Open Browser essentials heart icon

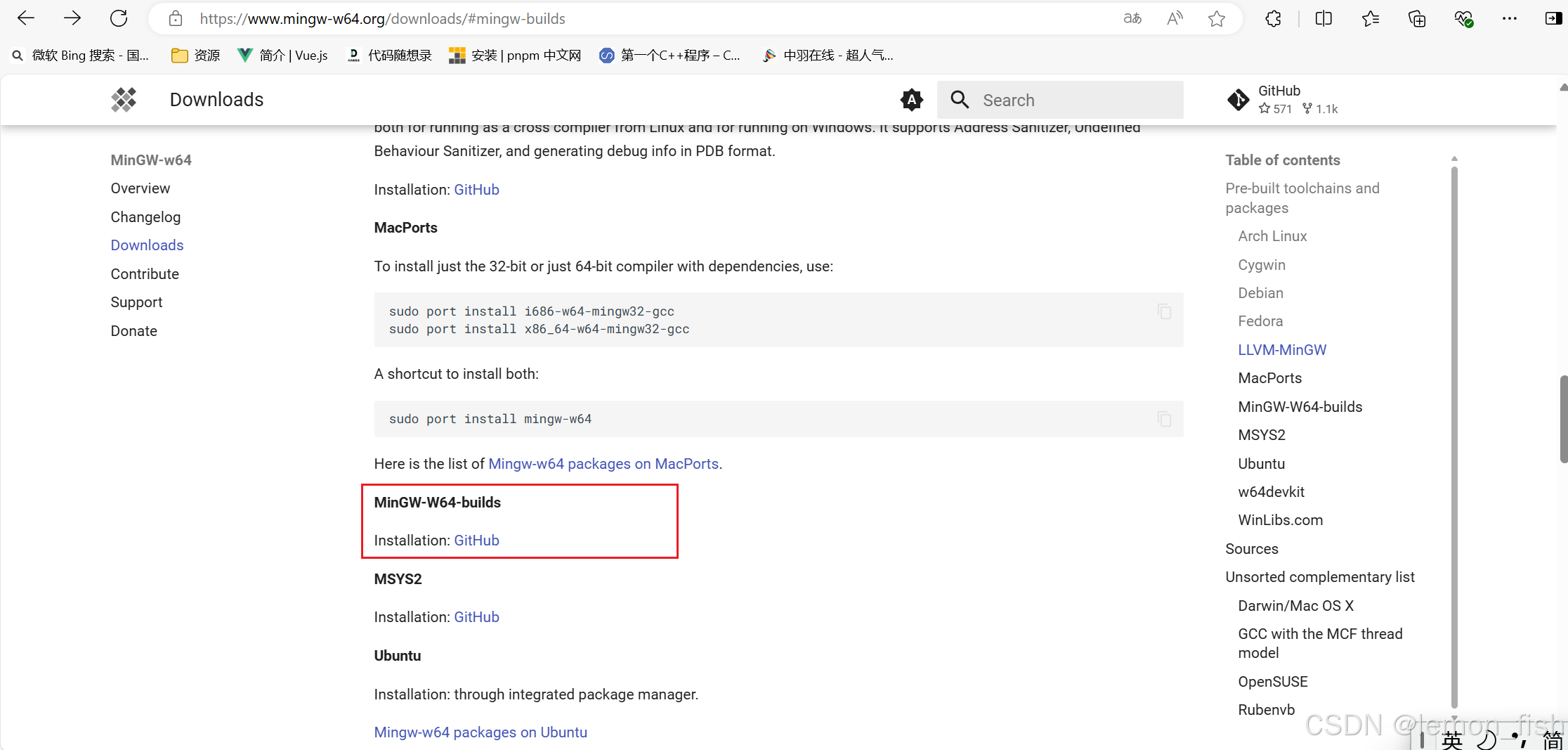click(x=1463, y=19)
